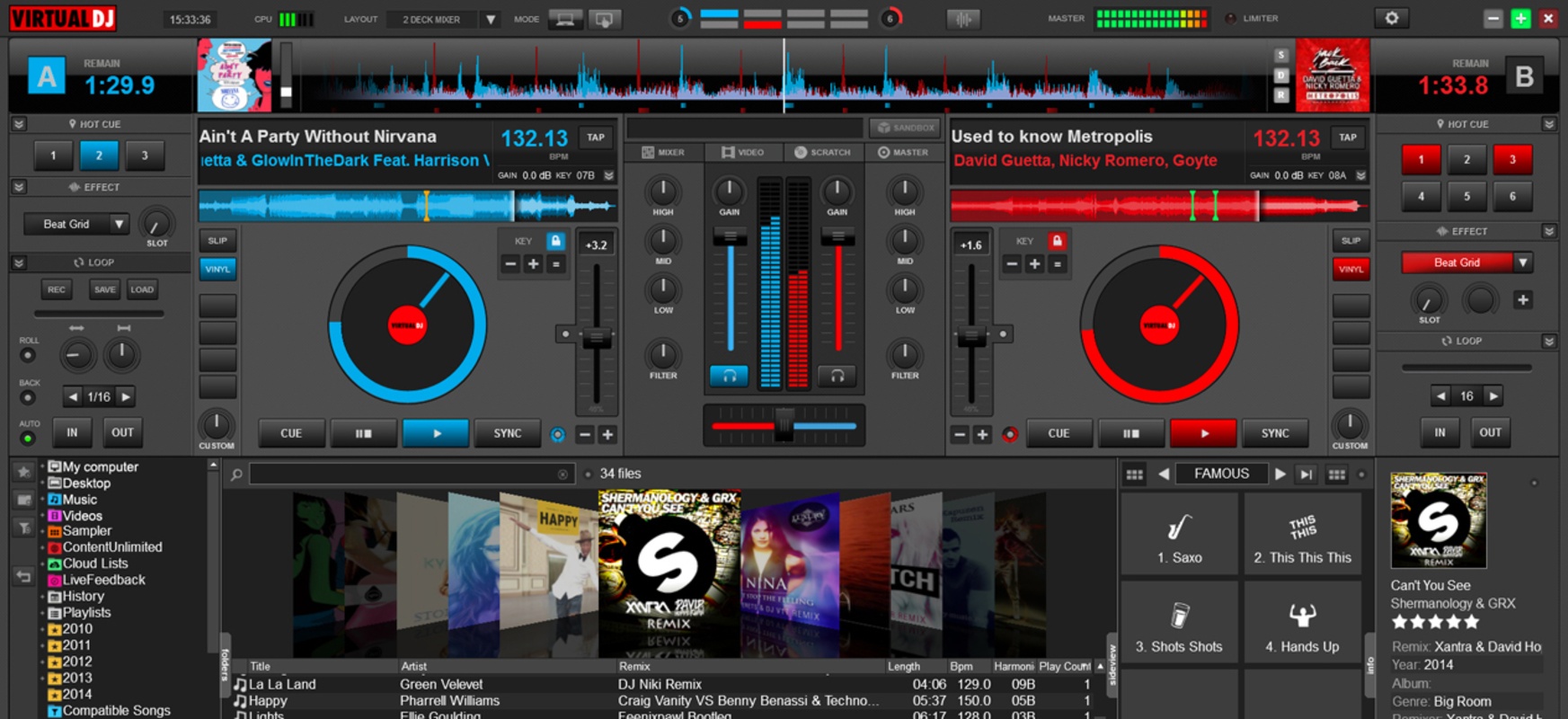
Task: Open the 2 DECK MIXER layout dropdown
Action: pos(490,19)
